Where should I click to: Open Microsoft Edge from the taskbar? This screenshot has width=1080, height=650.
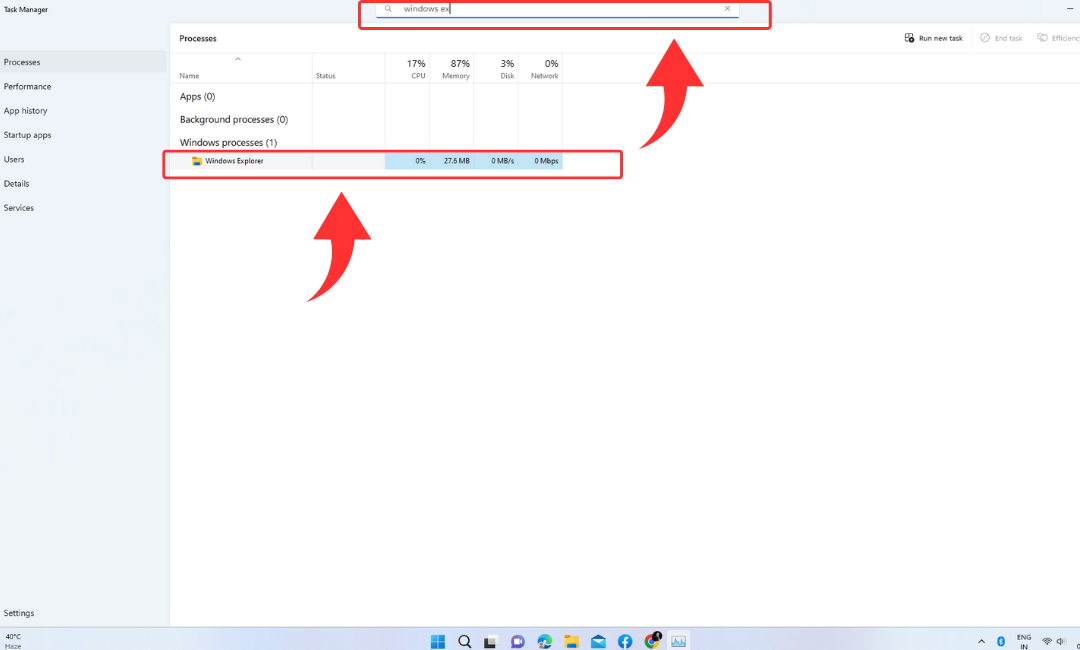[x=545, y=641]
